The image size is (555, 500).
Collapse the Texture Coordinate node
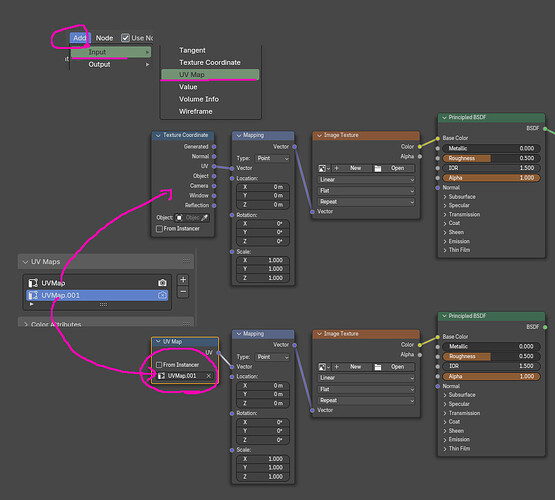[x=158, y=135]
